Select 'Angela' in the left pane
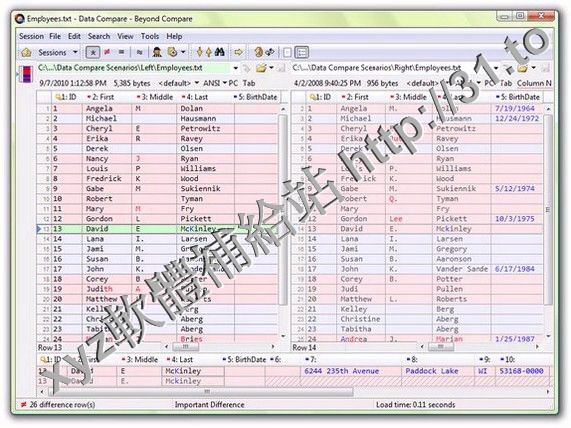Image resolution: width=571 pixels, height=428 pixels. [99, 109]
